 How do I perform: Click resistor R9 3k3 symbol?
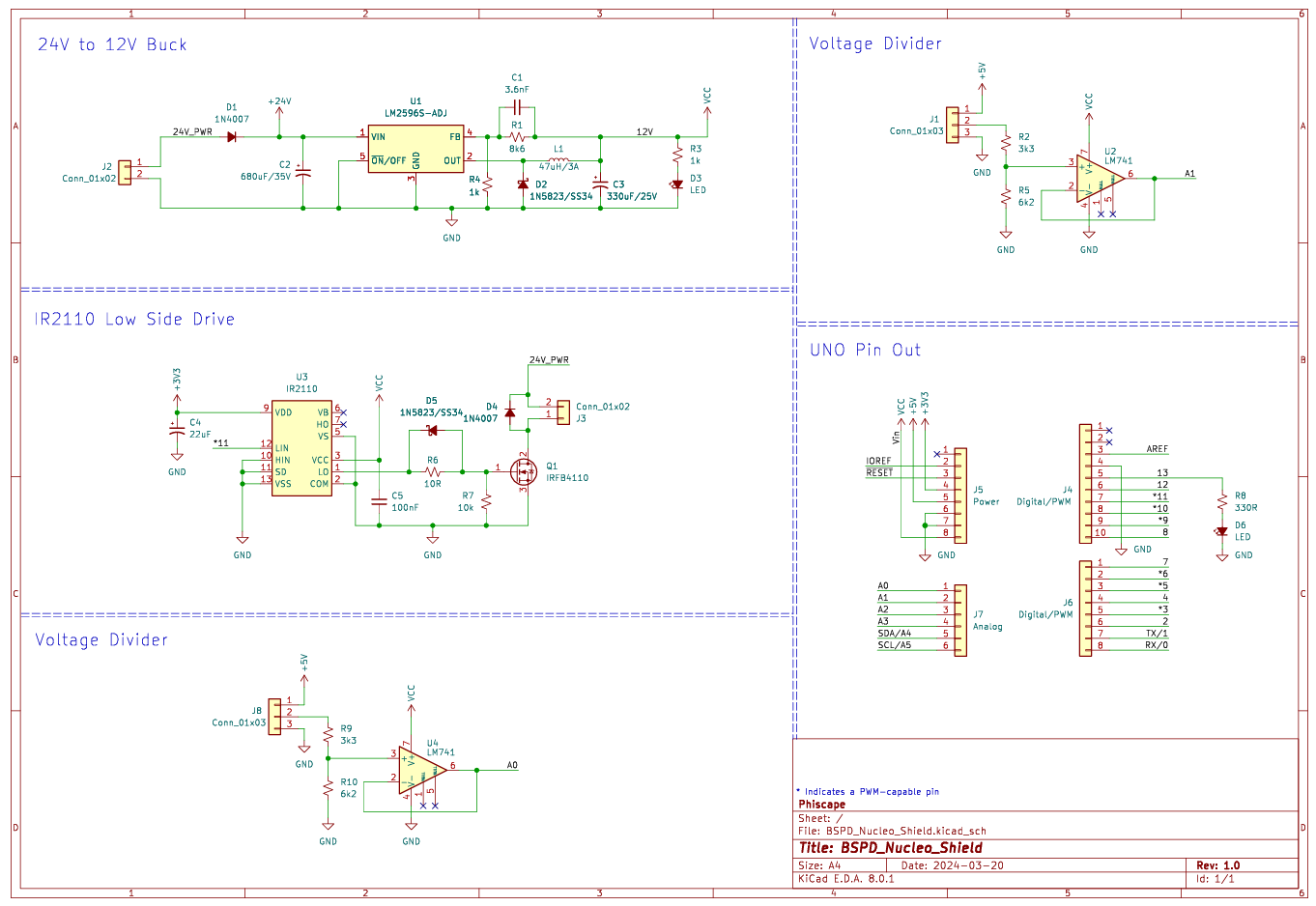329,734
